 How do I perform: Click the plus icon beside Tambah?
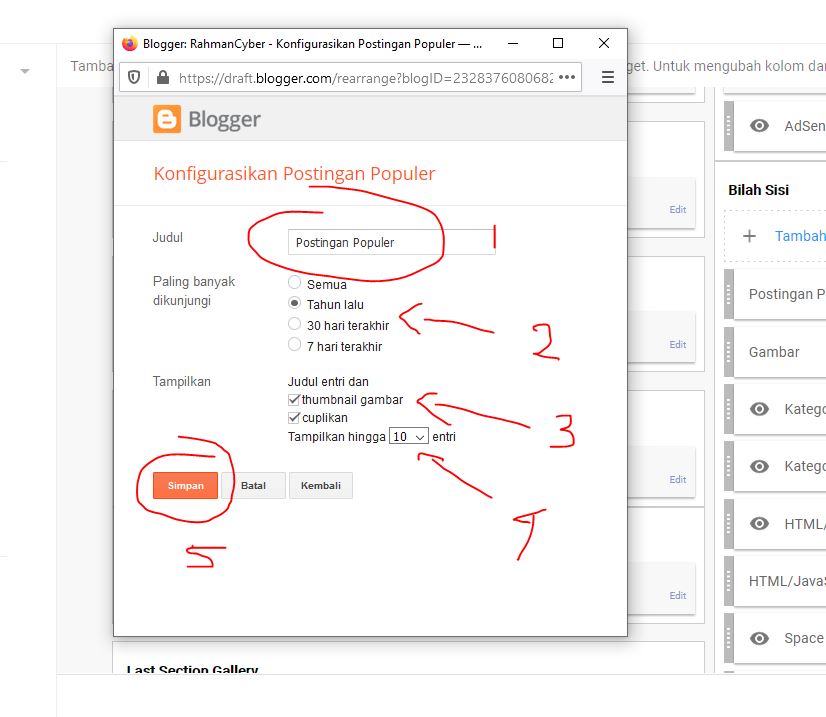pyautogui.click(x=749, y=236)
